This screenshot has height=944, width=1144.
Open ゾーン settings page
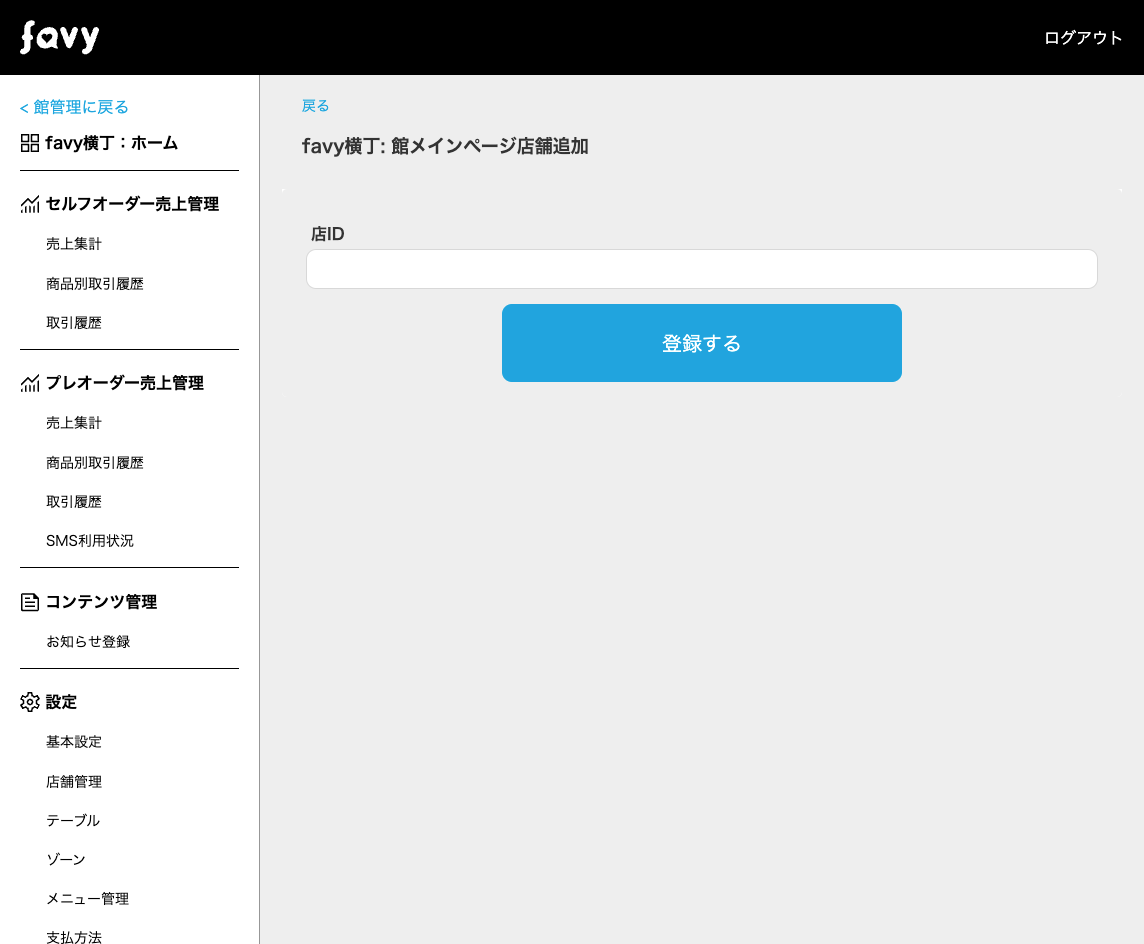66,859
